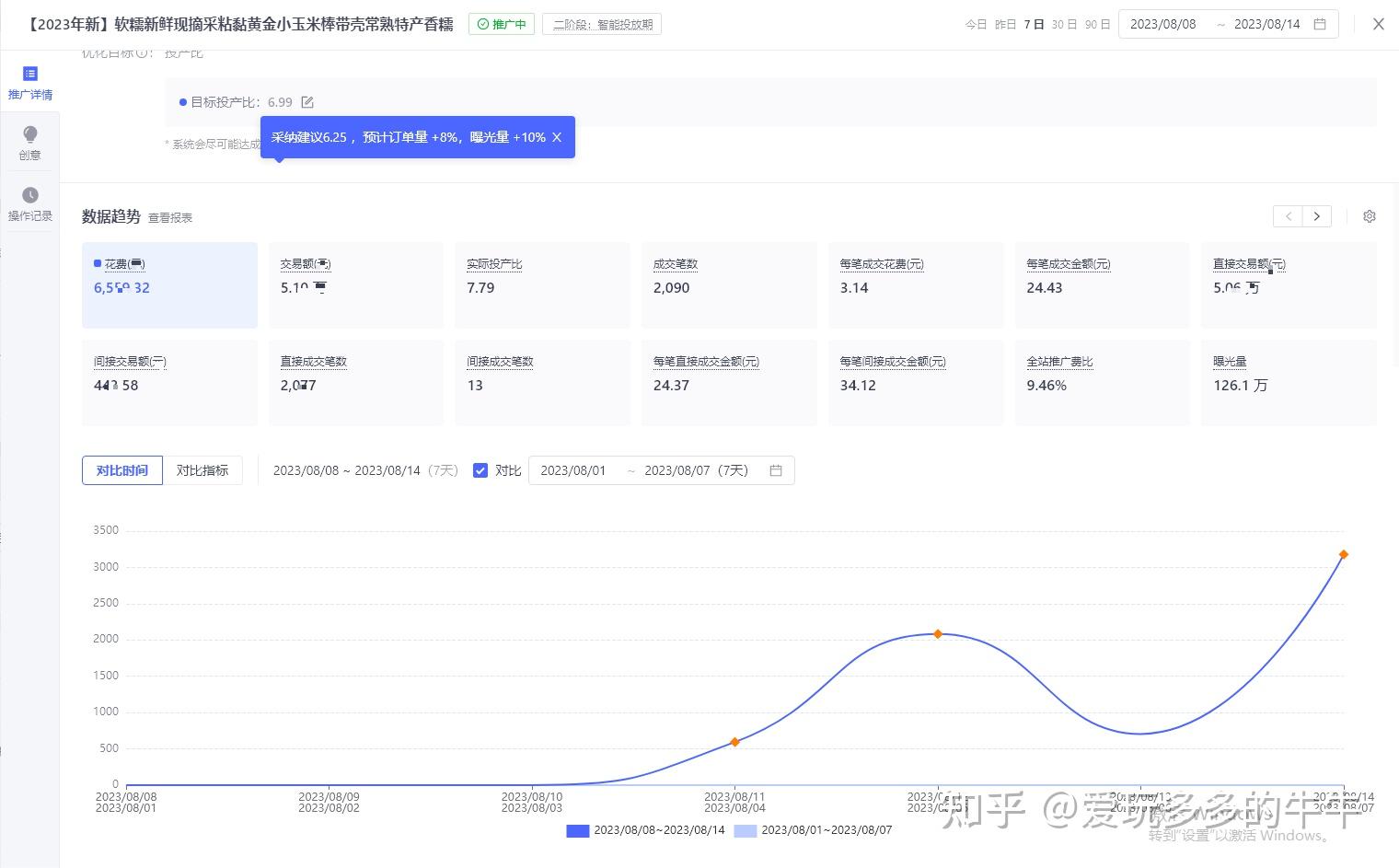Select the 交易额 metric card
The height and width of the screenshot is (868, 1399).
tap(356, 285)
